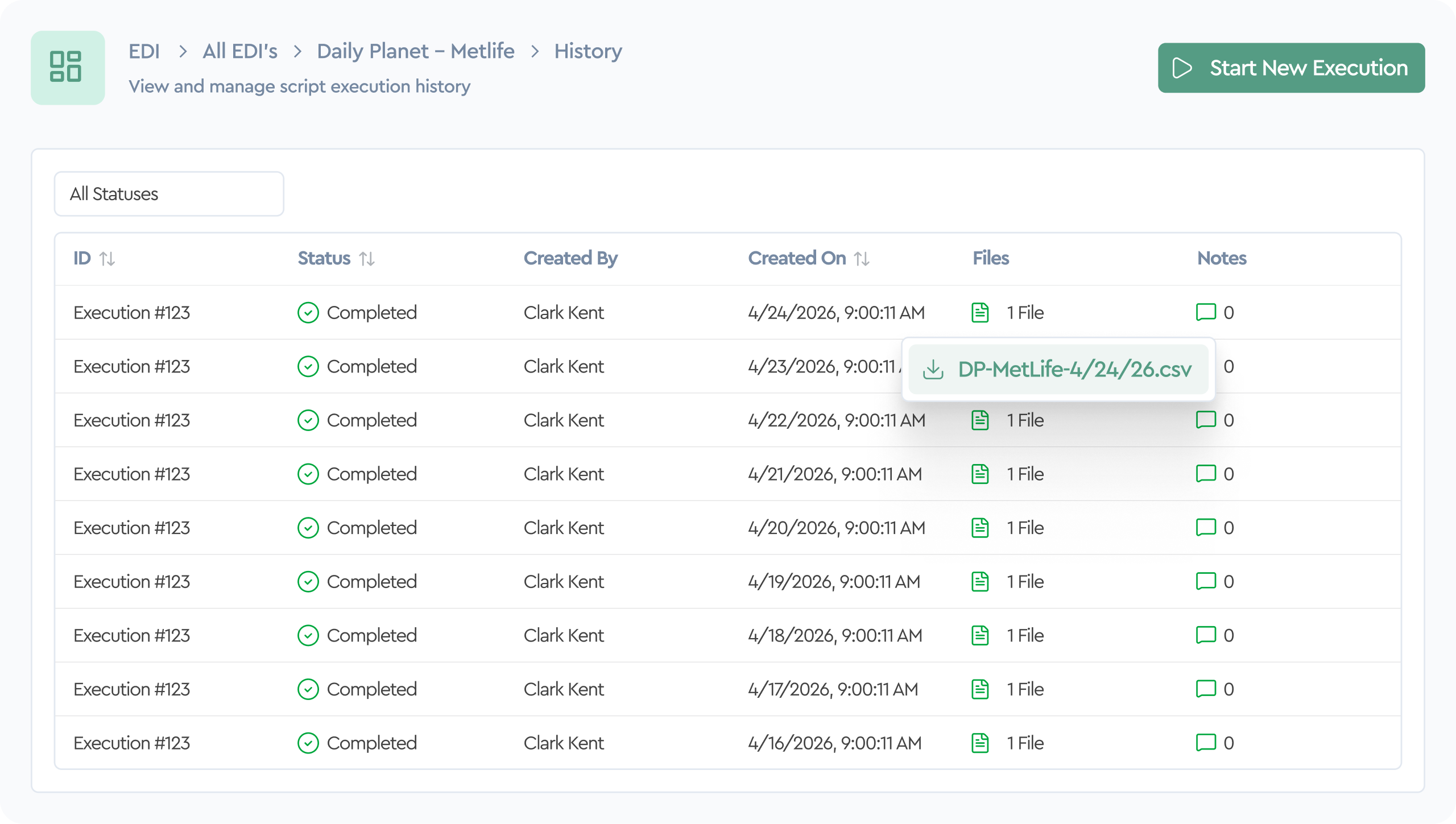This screenshot has width=1456, height=824.
Task: Go to EDI breadcrumb
Action: 144,51
